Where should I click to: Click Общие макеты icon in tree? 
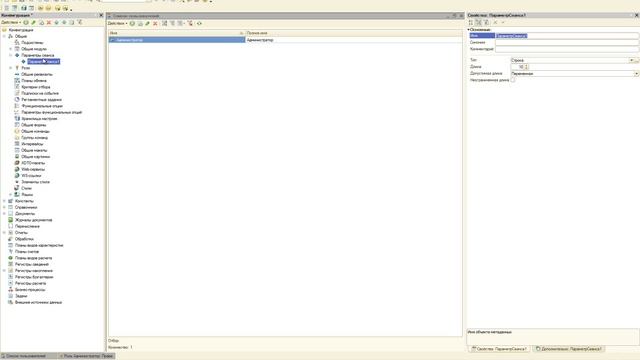click(17, 150)
